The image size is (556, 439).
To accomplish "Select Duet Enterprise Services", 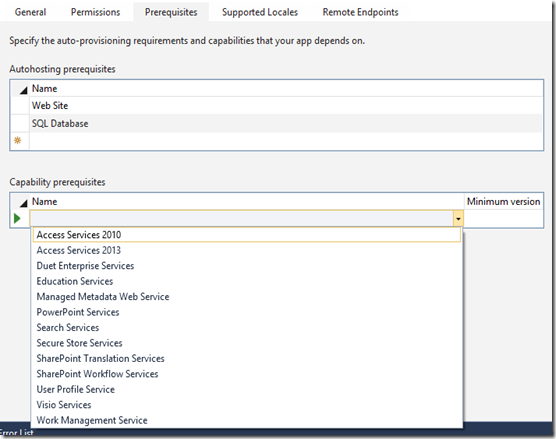I will coord(247,266).
